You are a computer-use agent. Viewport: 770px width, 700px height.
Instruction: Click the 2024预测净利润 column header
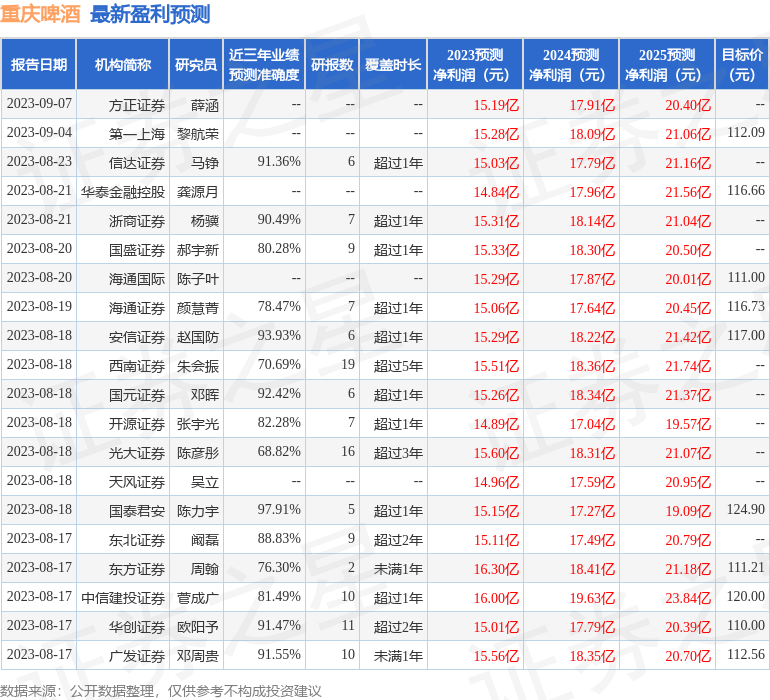pos(571,64)
